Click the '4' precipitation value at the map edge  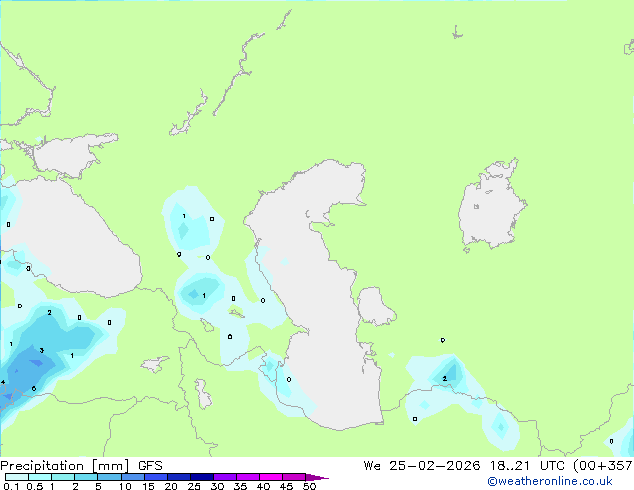3,382
